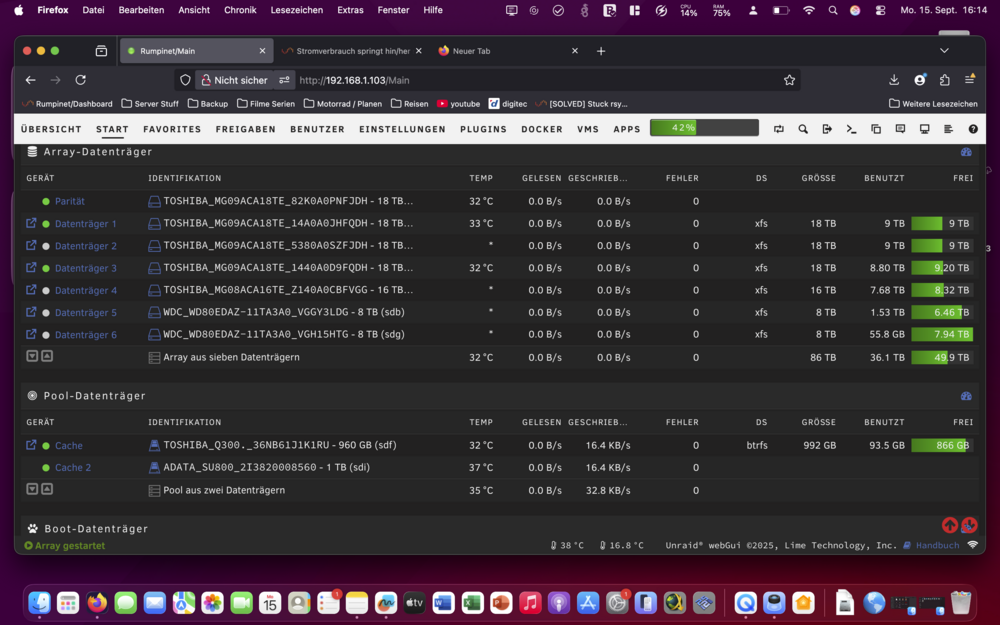This screenshot has height=625, width=1000.
Task: Click the overlapping-squares copy icon in header
Action: click(876, 129)
